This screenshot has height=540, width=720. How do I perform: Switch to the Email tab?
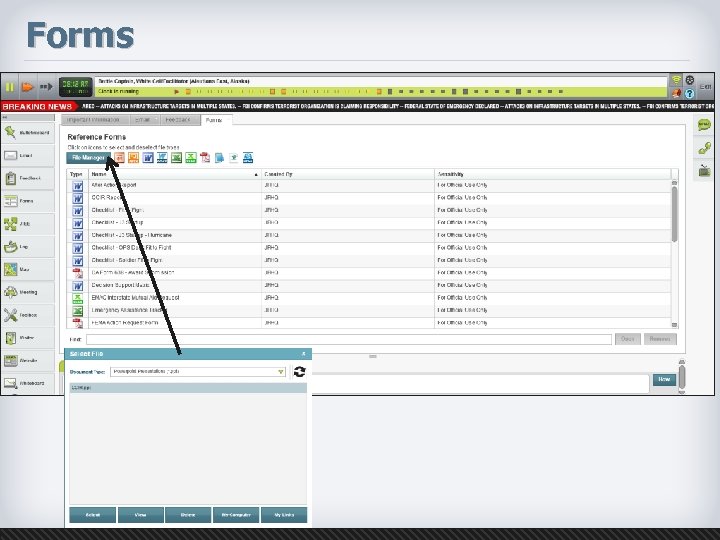(143, 120)
